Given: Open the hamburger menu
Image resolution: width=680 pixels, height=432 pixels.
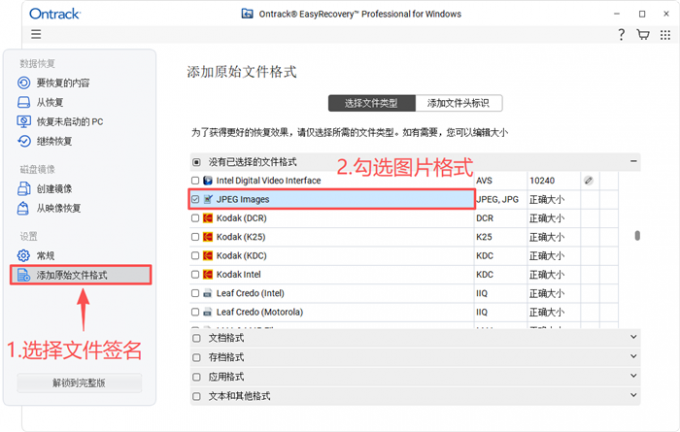Looking at the screenshot, I should [36, 34].
